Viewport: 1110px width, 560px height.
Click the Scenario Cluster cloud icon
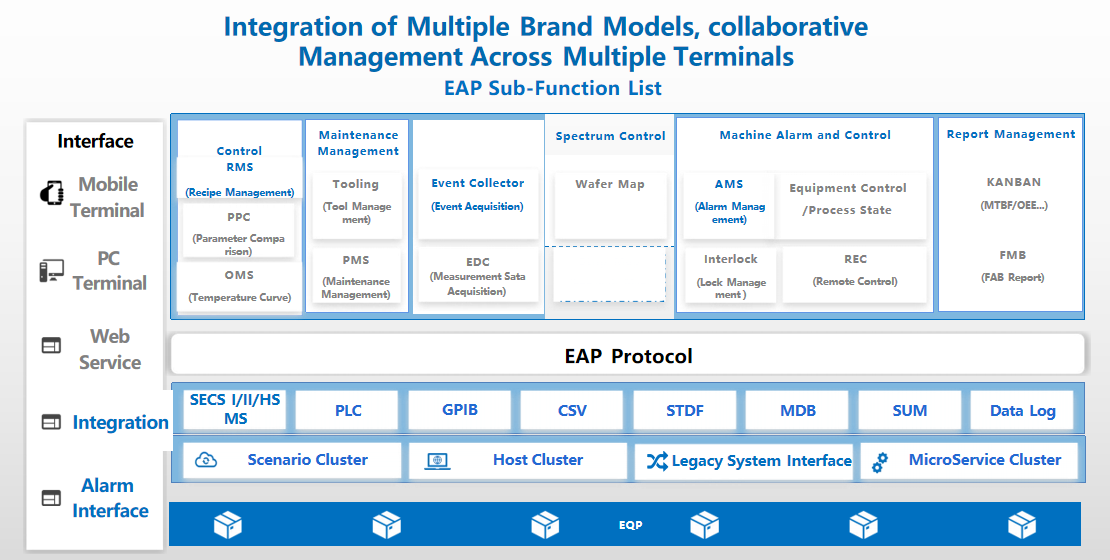206,459
